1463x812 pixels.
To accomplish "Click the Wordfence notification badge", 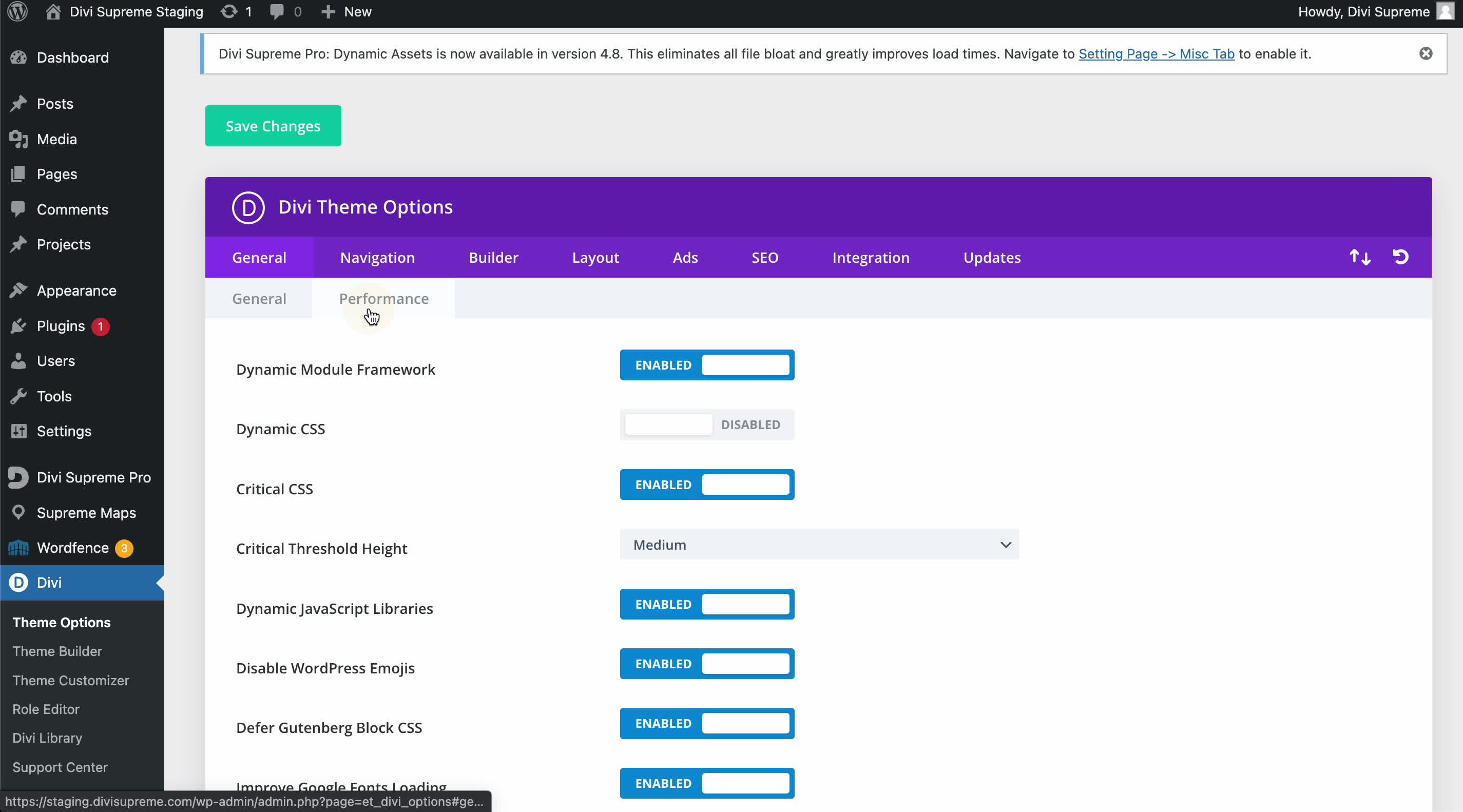I will (x=124, y=548).
